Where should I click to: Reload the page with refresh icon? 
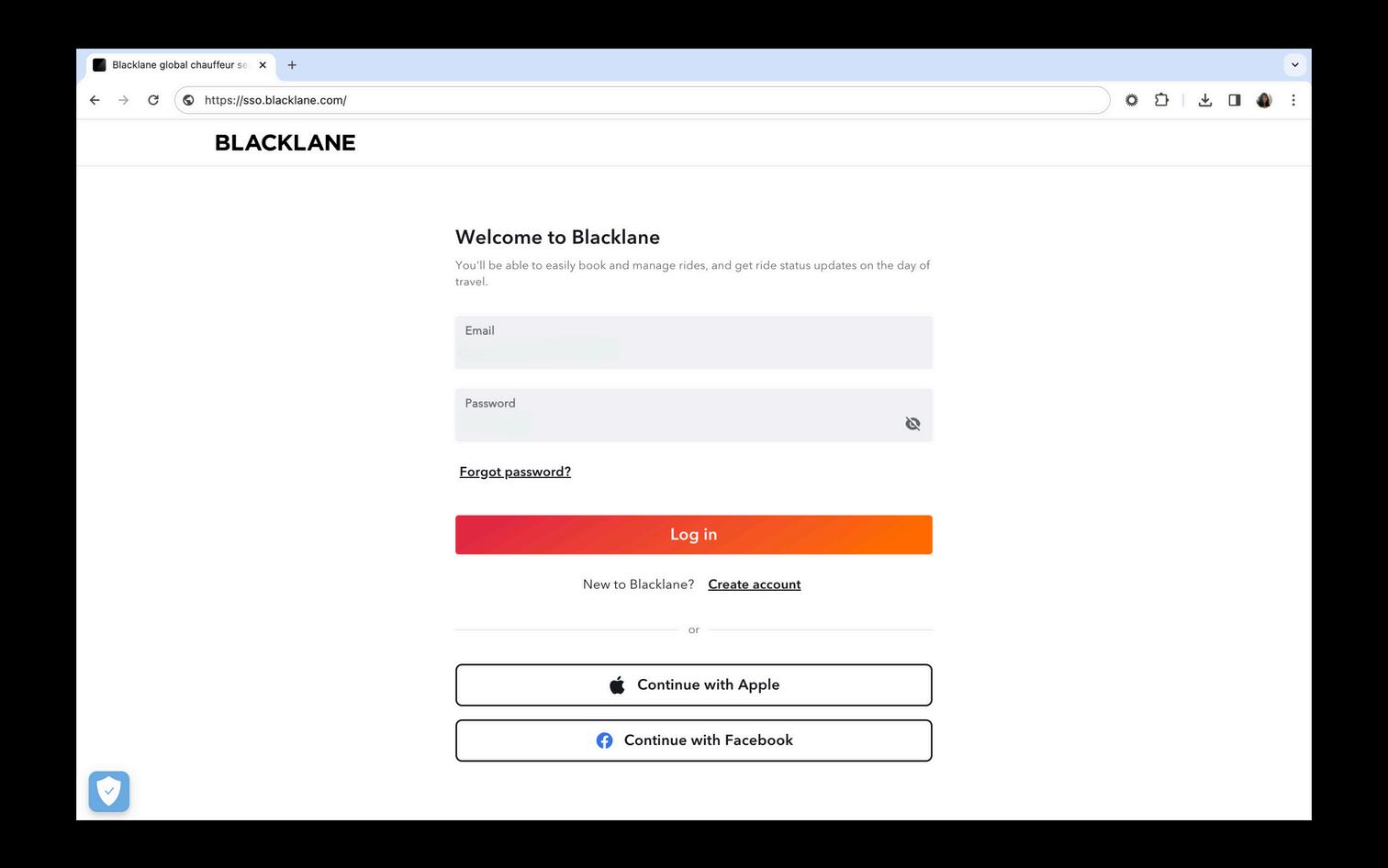(153, 100)
